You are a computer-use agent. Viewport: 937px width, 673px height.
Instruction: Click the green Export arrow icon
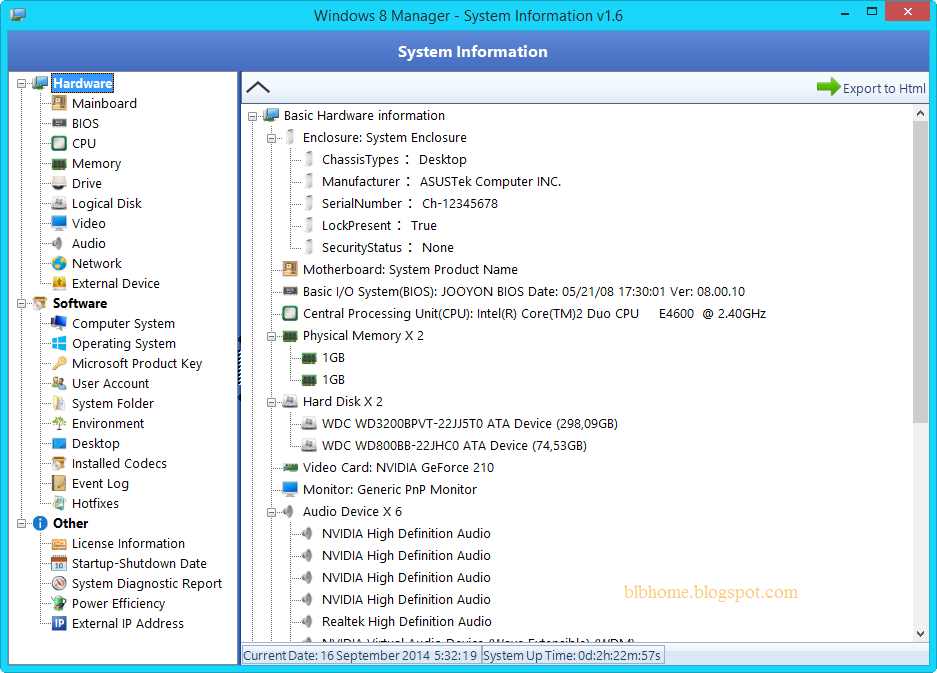(x=828, y=87)
